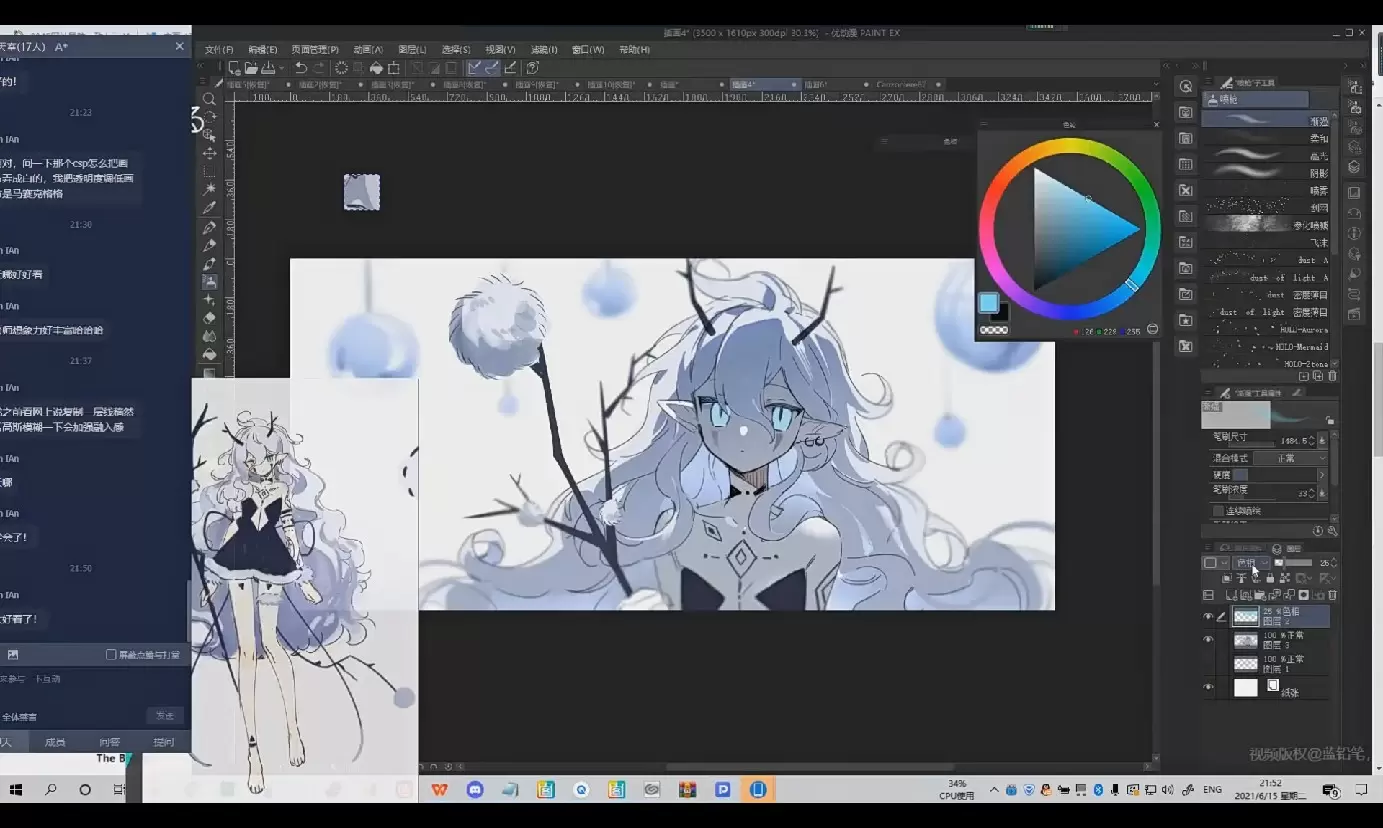The height and width of the screenshot is (828, 1383).
Task: Open brush size dynamics button
Action: coord(1323,439)
